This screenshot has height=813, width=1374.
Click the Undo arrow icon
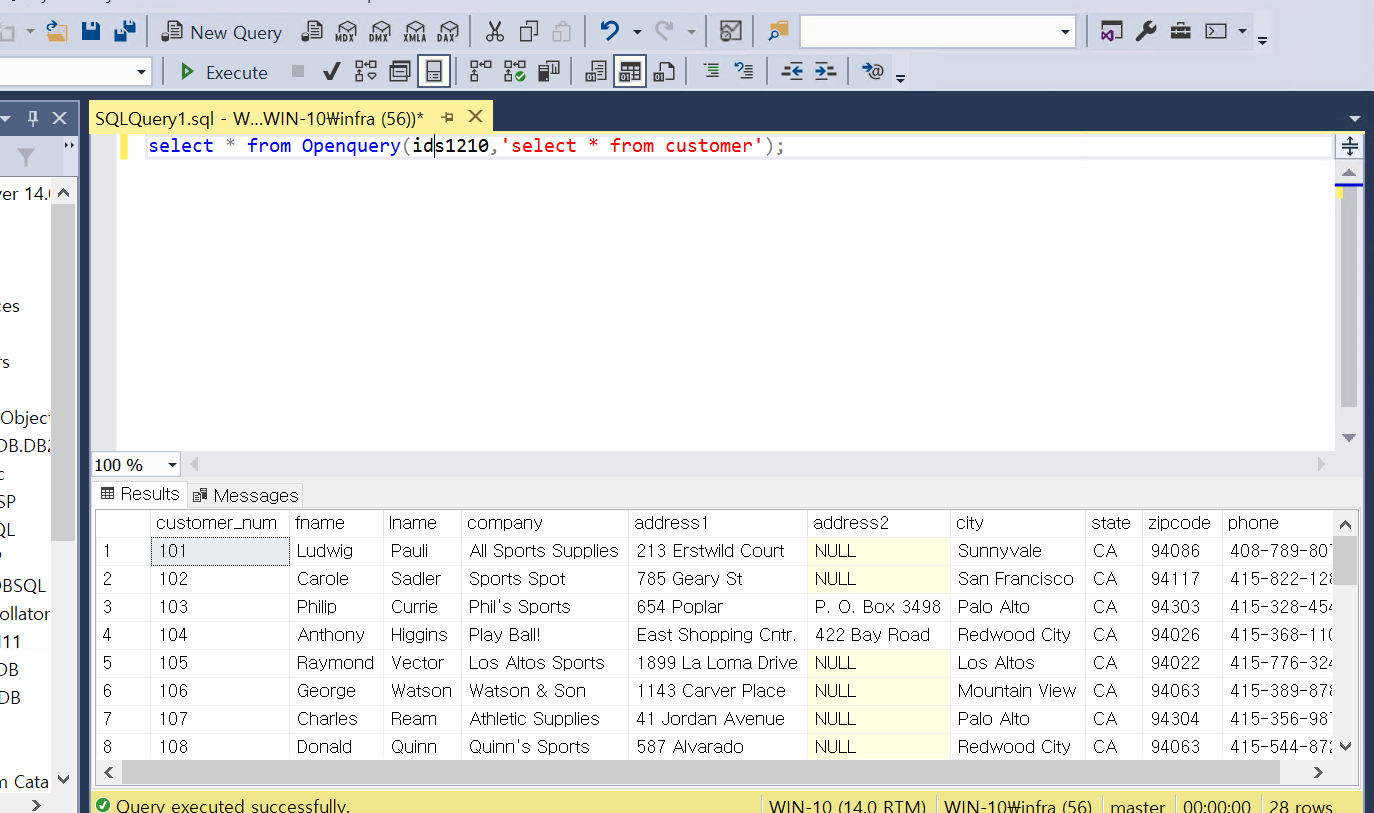(609, 32)
